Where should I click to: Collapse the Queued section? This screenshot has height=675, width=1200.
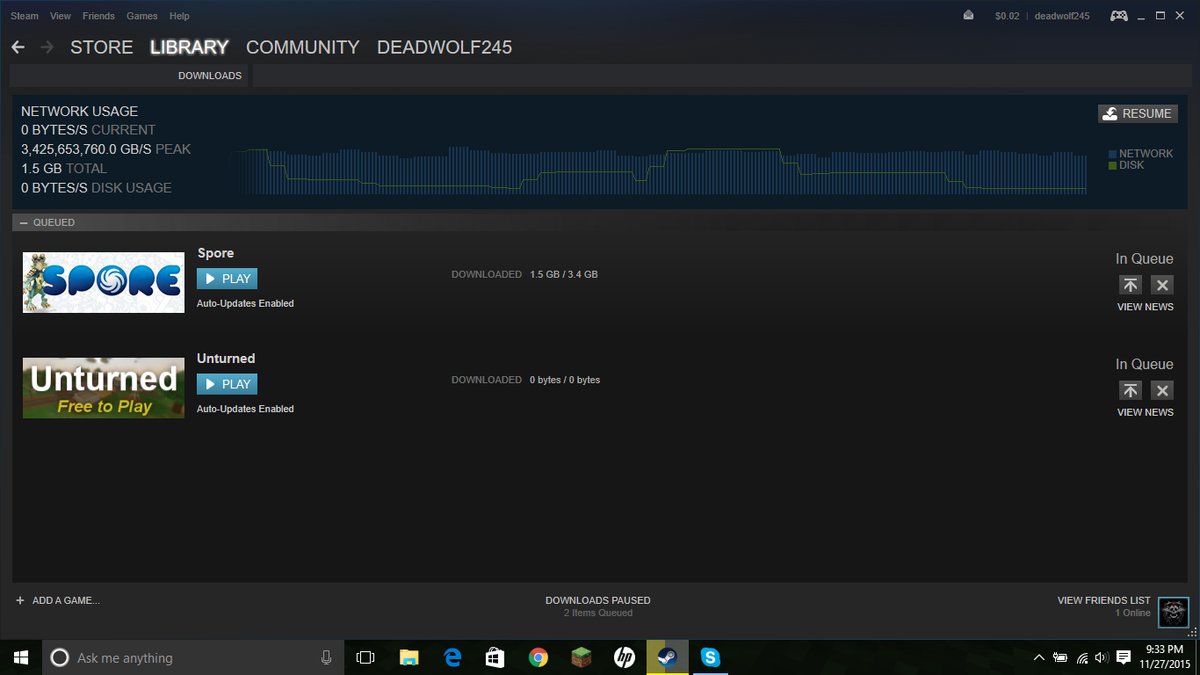pyautogui.click(x=22, y=222)
